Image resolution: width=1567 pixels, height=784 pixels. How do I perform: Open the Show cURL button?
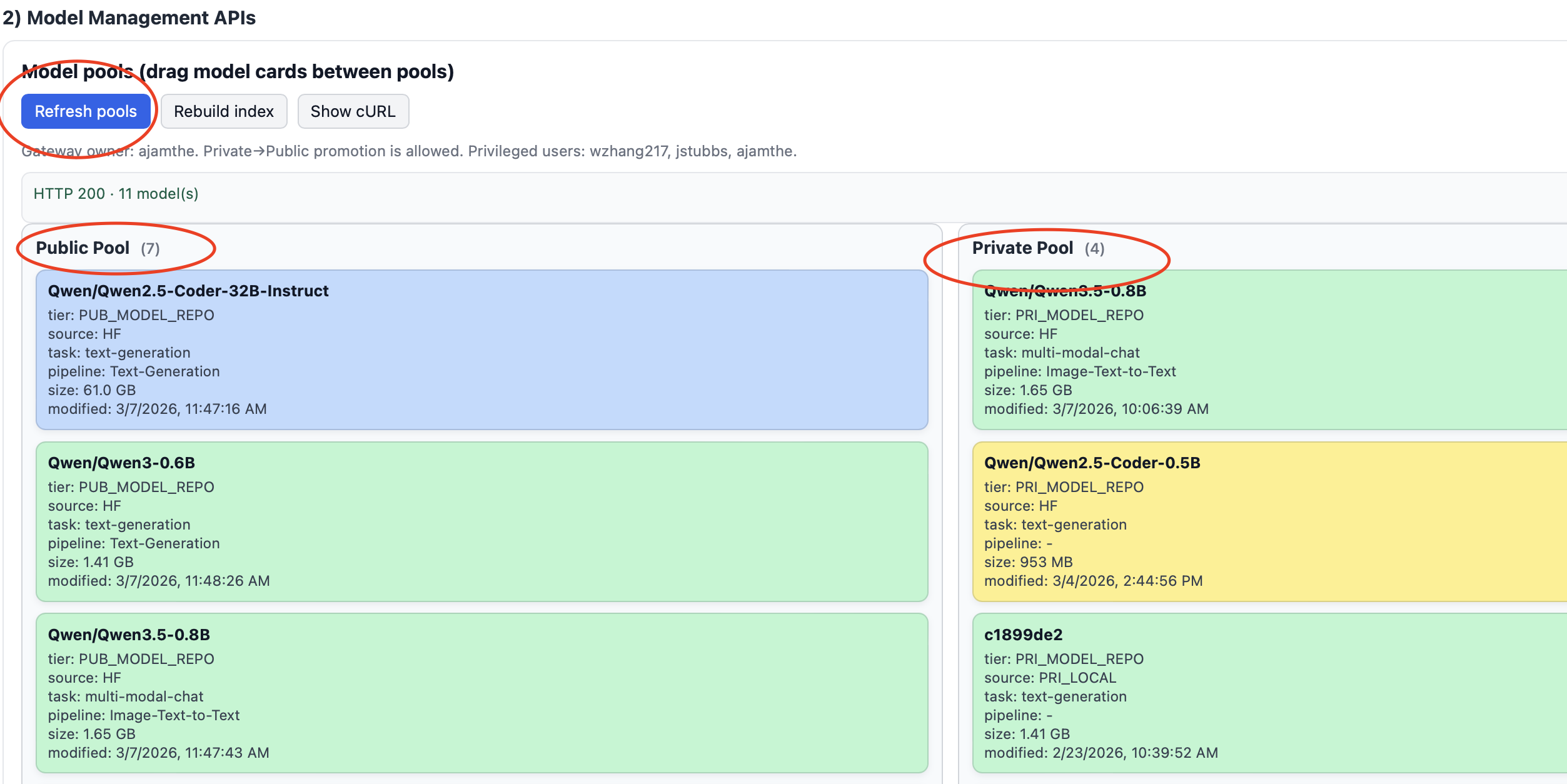click(x=353, y=111)
